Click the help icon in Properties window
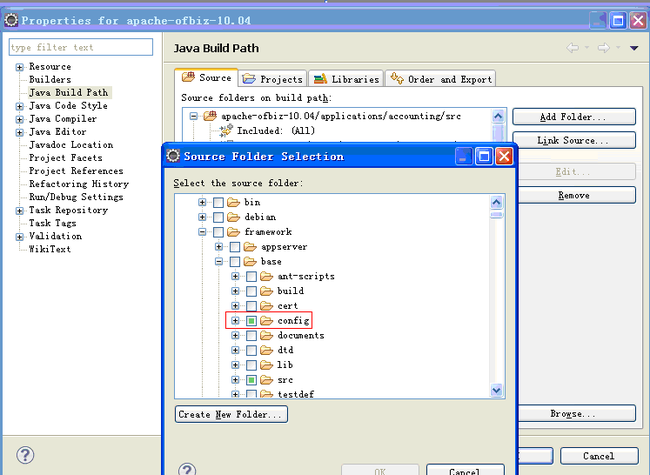Image resolution: width=650 pixels, height=475 pixels. (25, 455)
